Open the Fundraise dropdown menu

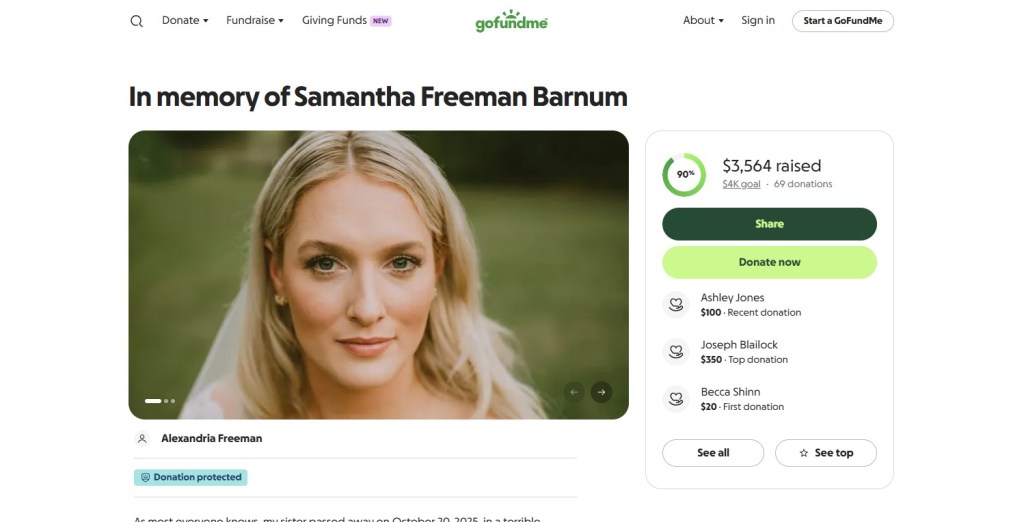(255, 21)
